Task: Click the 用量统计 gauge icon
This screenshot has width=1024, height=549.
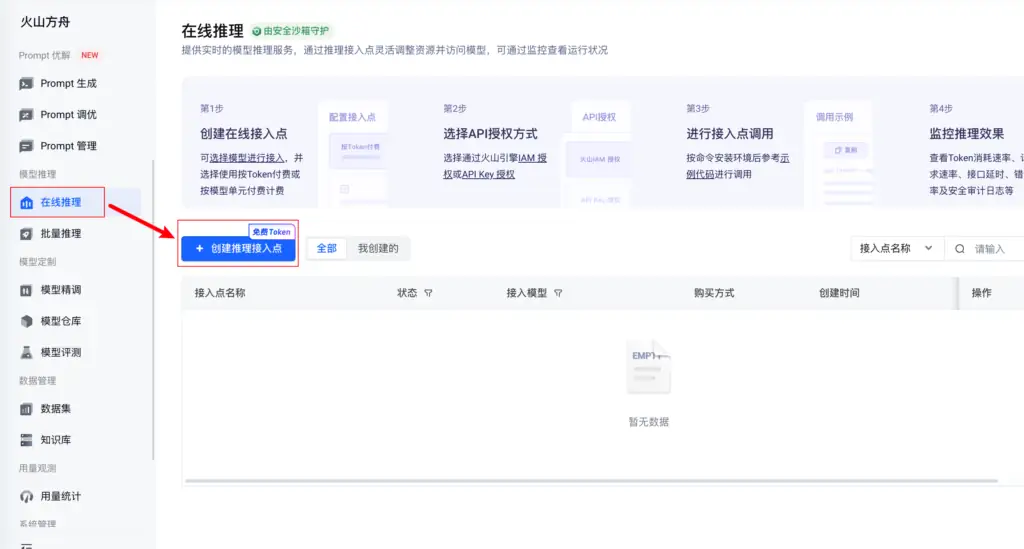Action: (26, 496)
